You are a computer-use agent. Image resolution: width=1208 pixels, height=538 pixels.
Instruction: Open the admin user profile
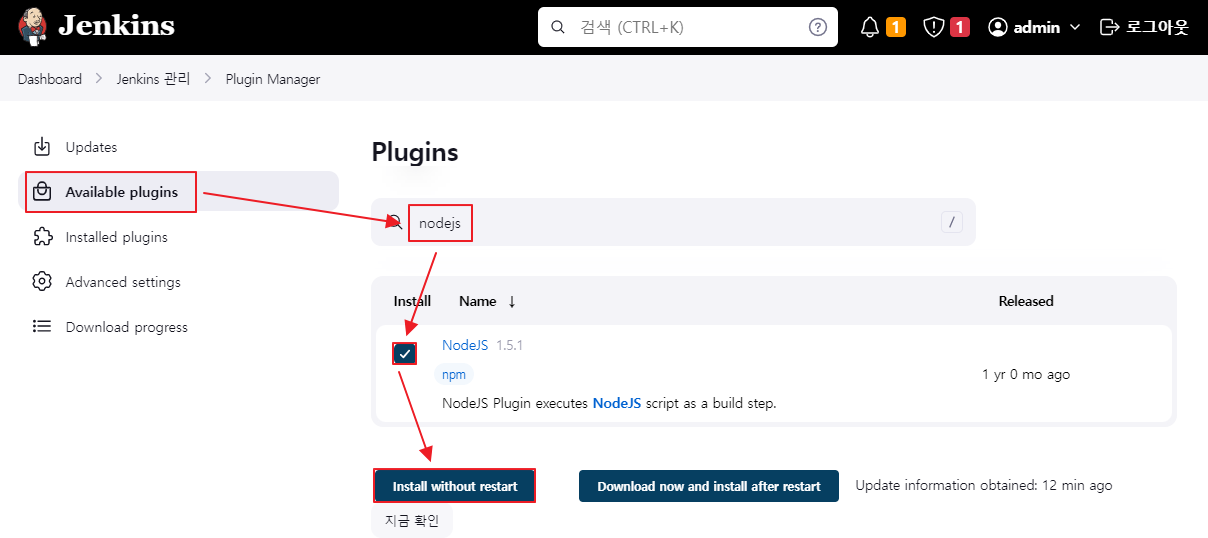pyautogui.click(x=1034, y=27)
